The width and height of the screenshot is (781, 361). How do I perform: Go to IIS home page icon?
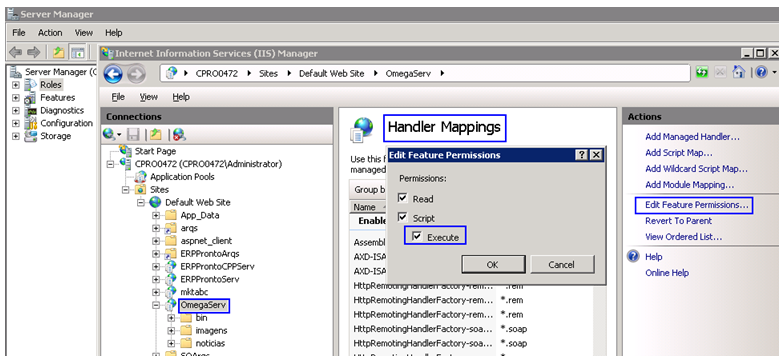[x=738, y=73]
